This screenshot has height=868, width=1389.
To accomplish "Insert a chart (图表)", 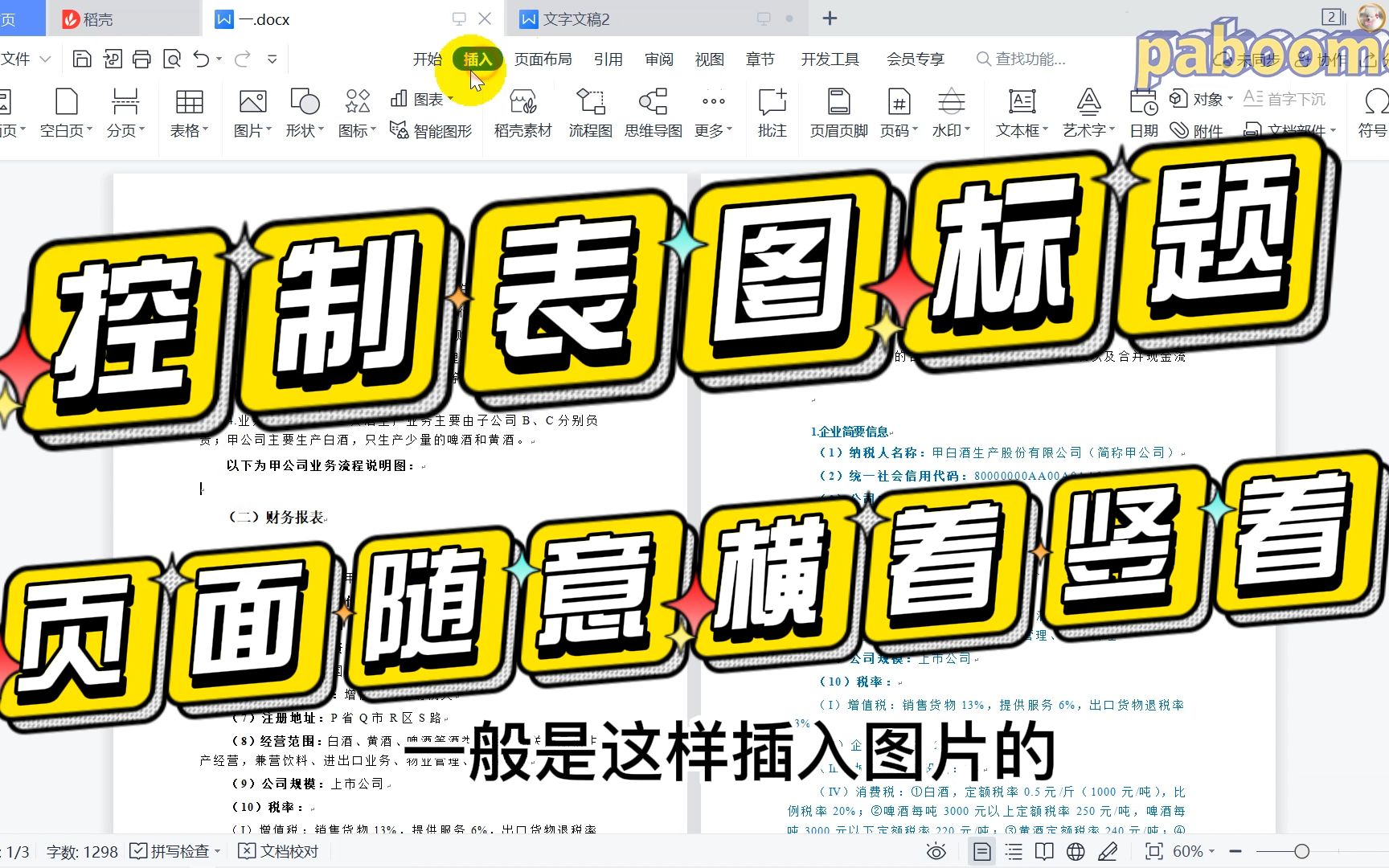I will (x=421, y=99).
